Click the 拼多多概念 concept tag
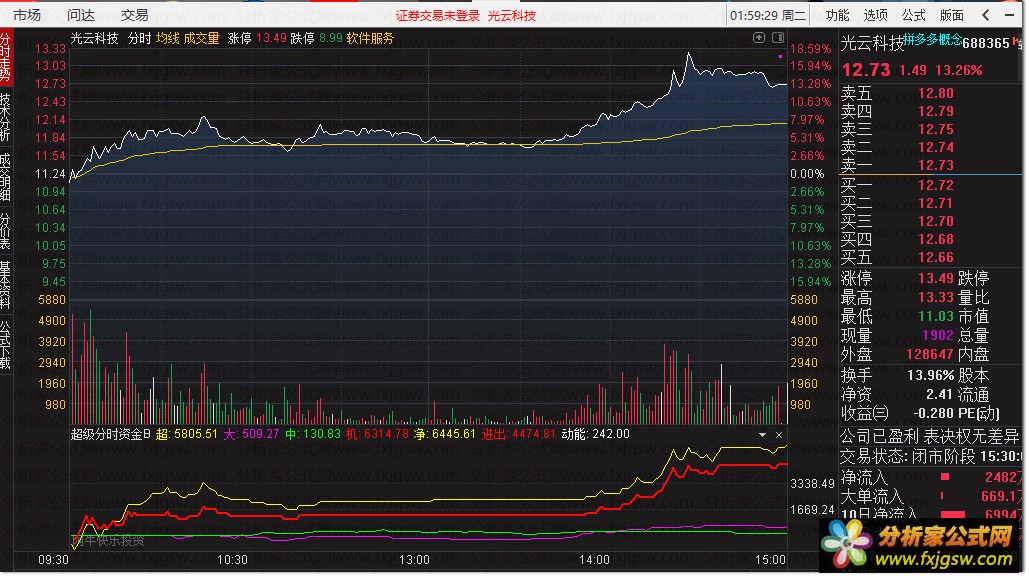 pos(932,39)
